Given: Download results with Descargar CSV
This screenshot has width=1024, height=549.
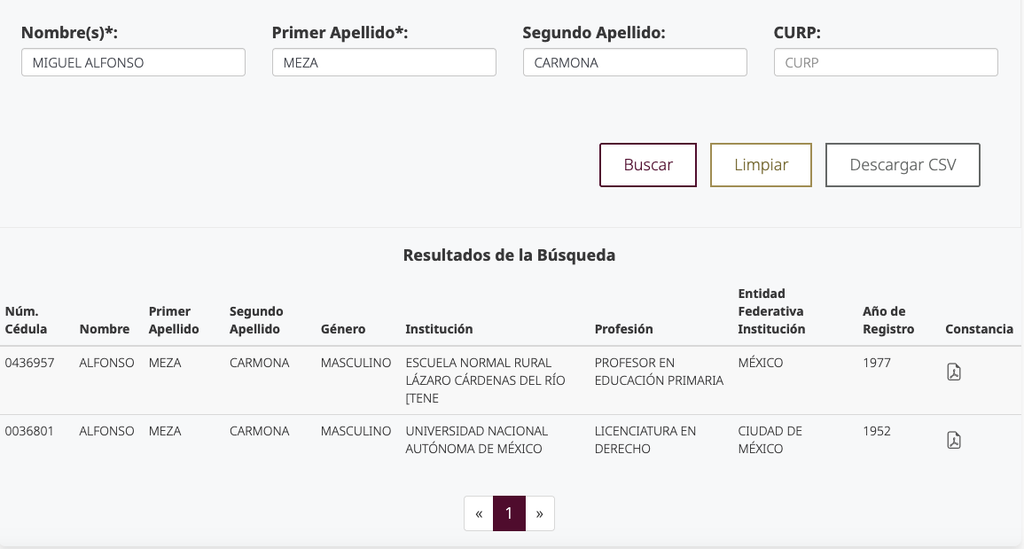Looking at the screenshot, I should 903,165.
